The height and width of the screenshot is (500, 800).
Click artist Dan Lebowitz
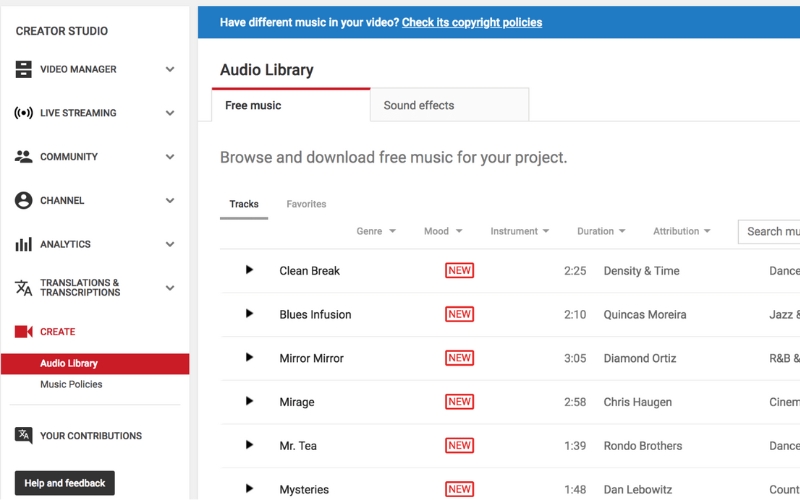point(638,490)
